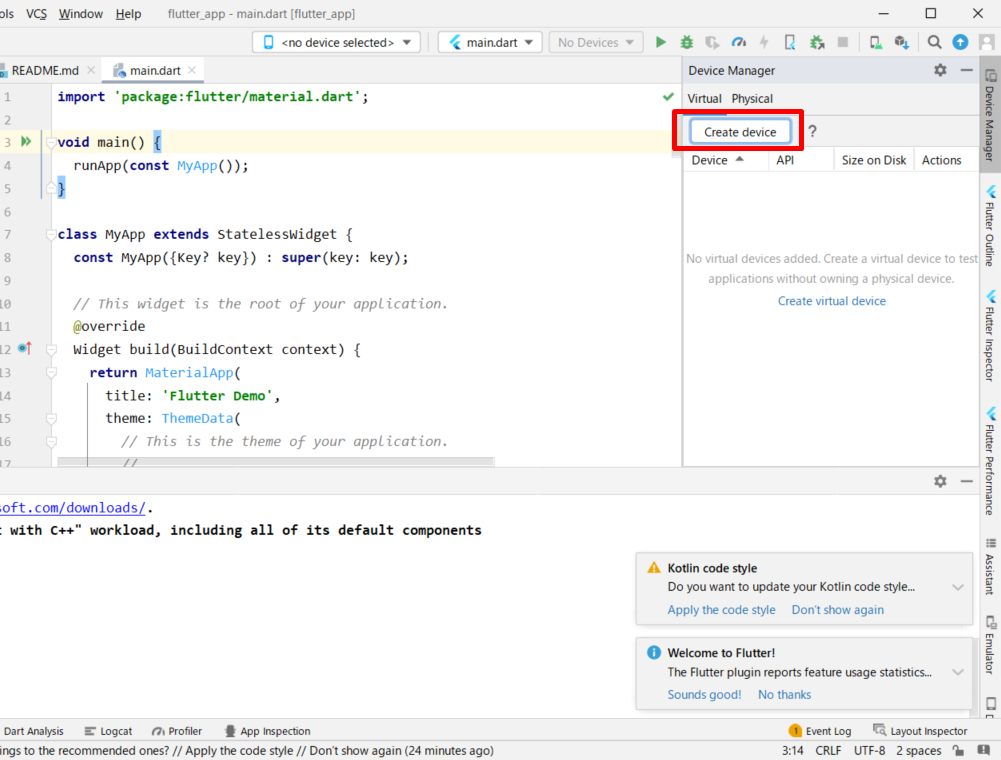The height and width of the screenshot is (760, 1001).
Task: Click the green analysis checkmark
Action: point(668,96)
